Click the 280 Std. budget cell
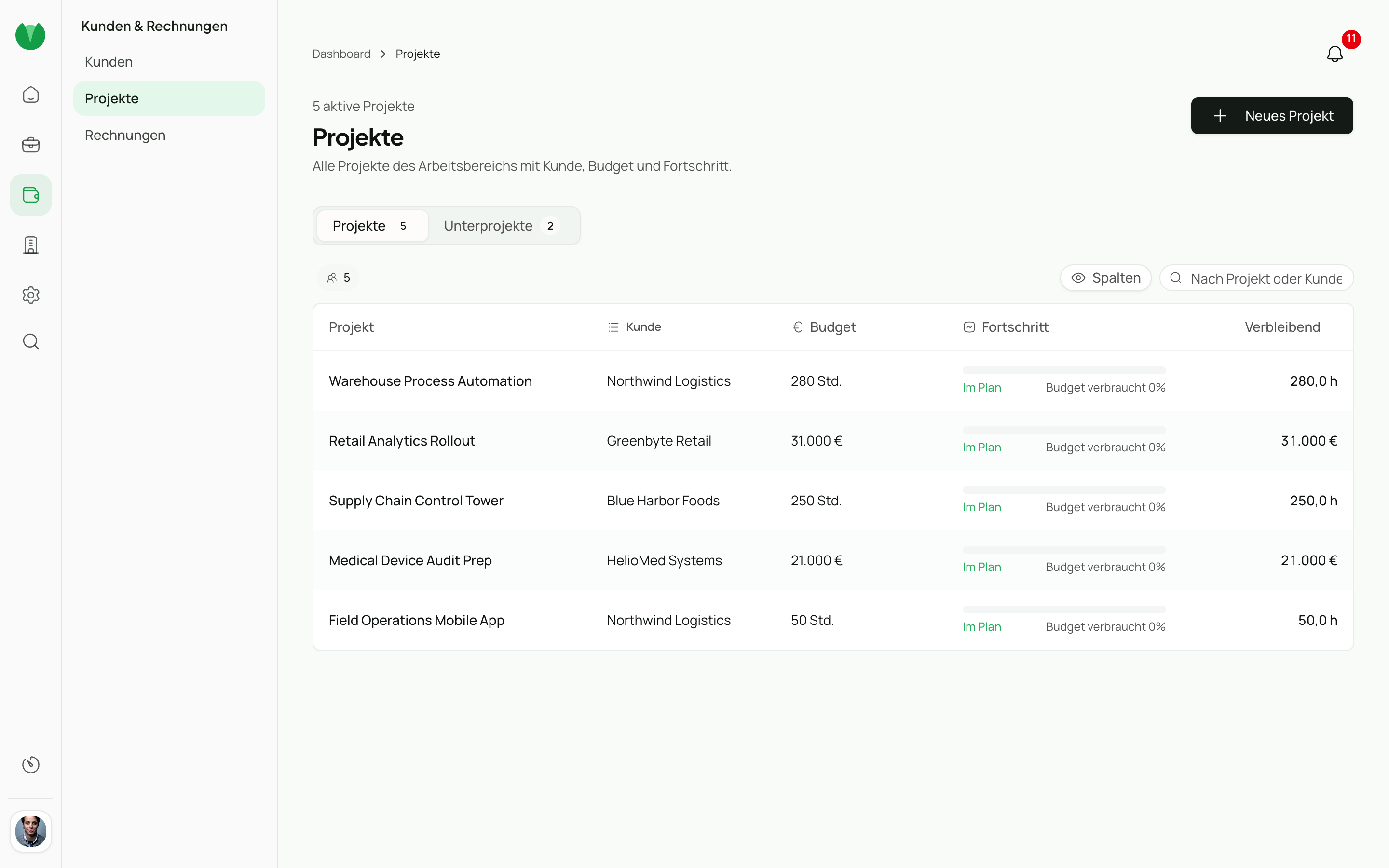This screenshot has width=1389, height=868. coord(816,381)
